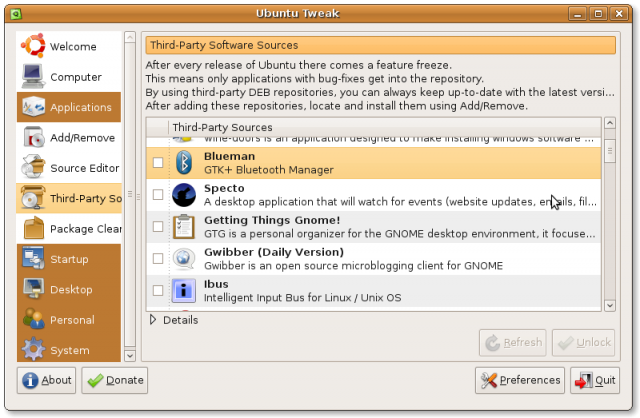The height and width of the screenshot is (418, 640).
Task: Click the About button
Action: tap(47, 380)
